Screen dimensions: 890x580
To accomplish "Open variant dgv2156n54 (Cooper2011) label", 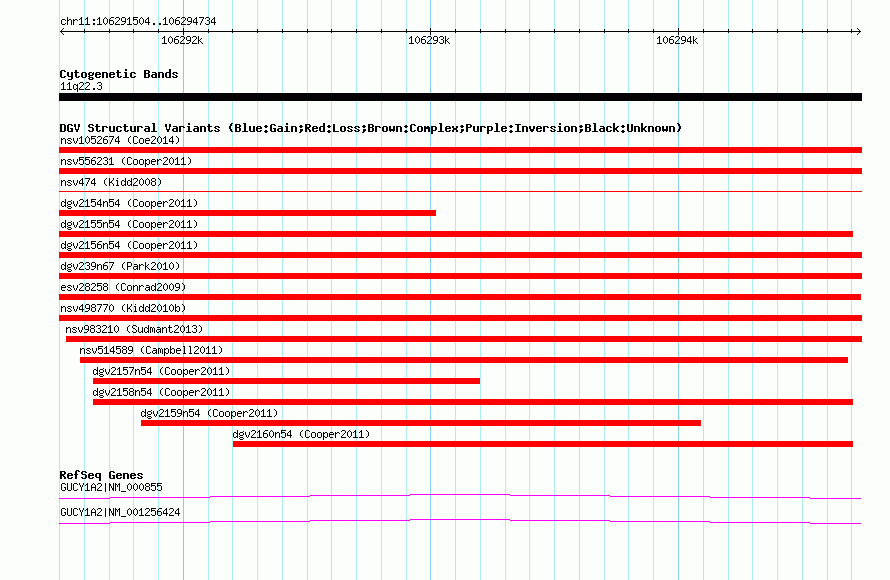I will [129, 245].
